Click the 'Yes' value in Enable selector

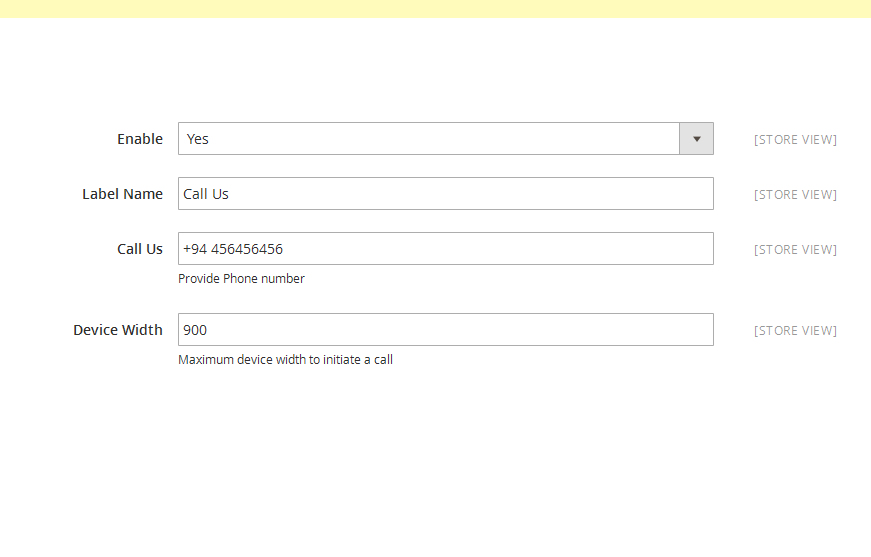[x=198, y=139]
